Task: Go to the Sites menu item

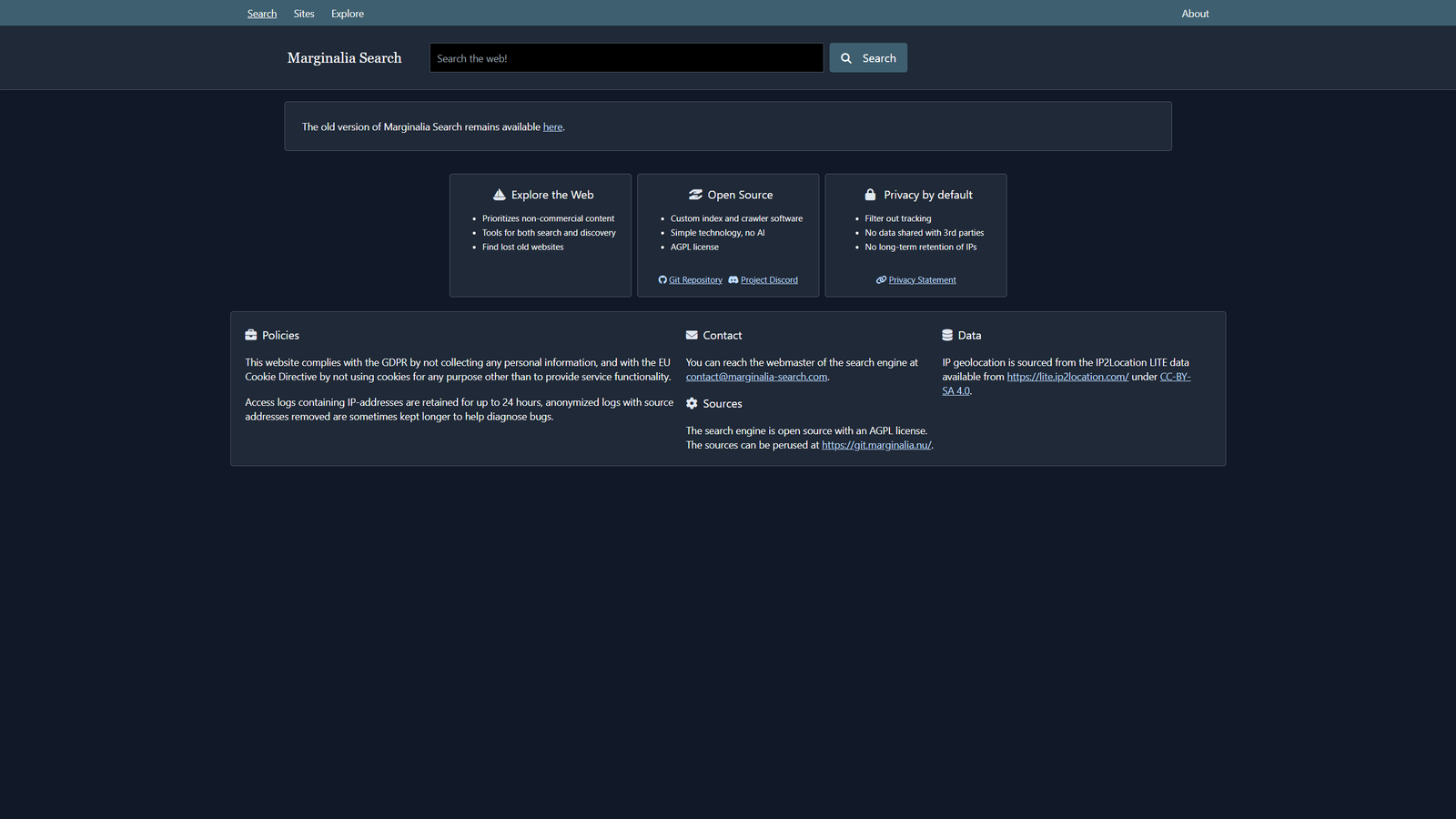Action: click(x=304, y=14)
